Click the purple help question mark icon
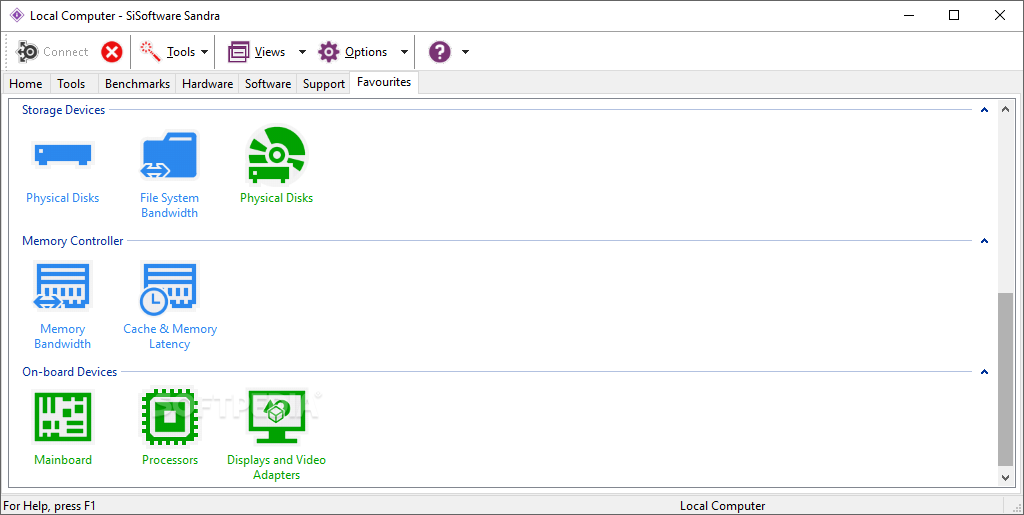This screenshot has width=1024, height=515. 440,52
